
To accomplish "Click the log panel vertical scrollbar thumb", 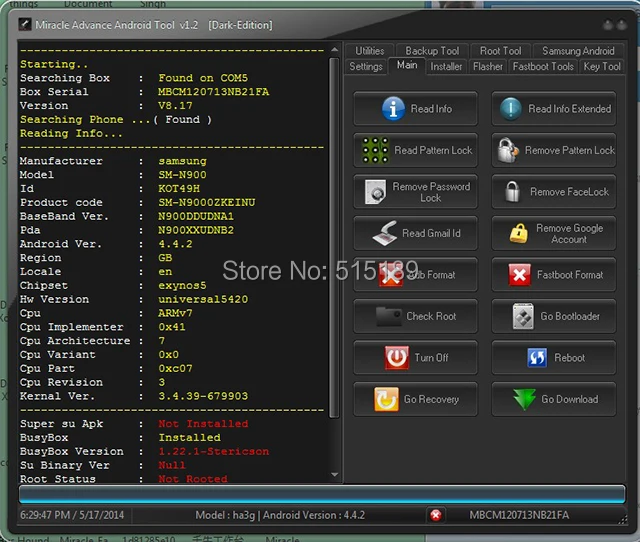I will point(334,238).
